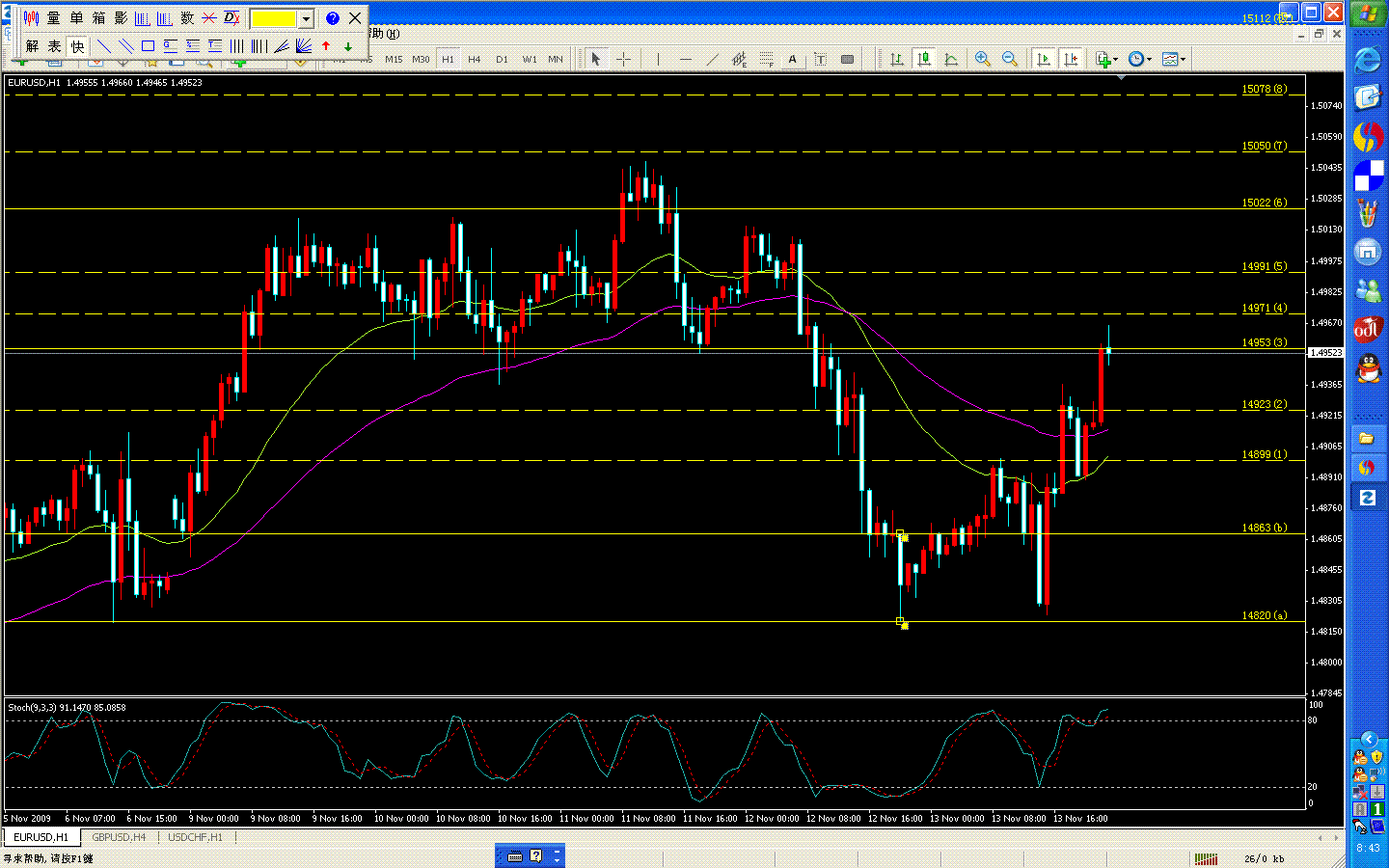Select the horizontal line tool
Screen dimensions: 1389x868
coord(686,59)
